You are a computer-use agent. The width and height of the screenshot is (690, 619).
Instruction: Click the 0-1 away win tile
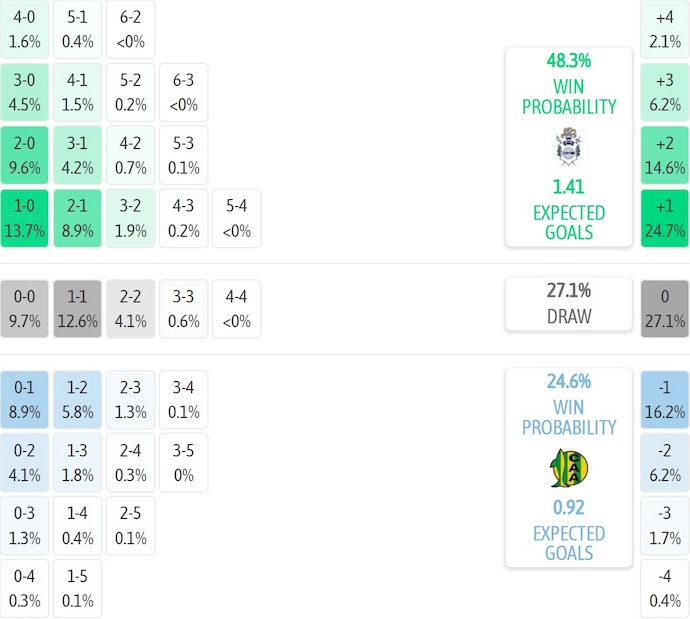click(x=25, y=398)
